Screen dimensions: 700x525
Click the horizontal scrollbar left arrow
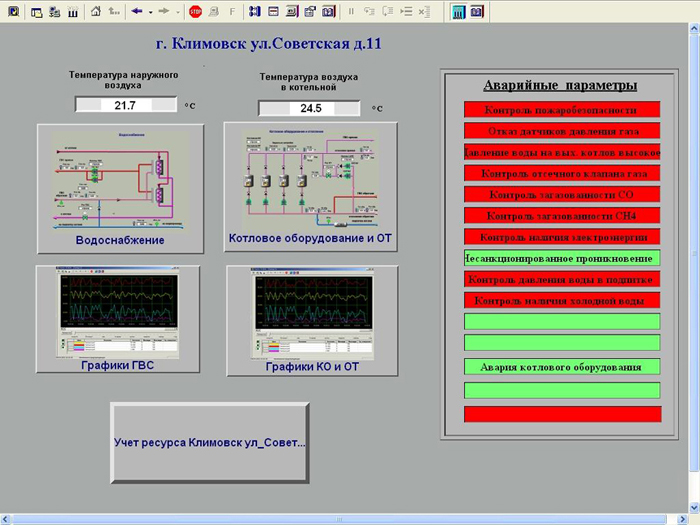click(x=5, y=519)
